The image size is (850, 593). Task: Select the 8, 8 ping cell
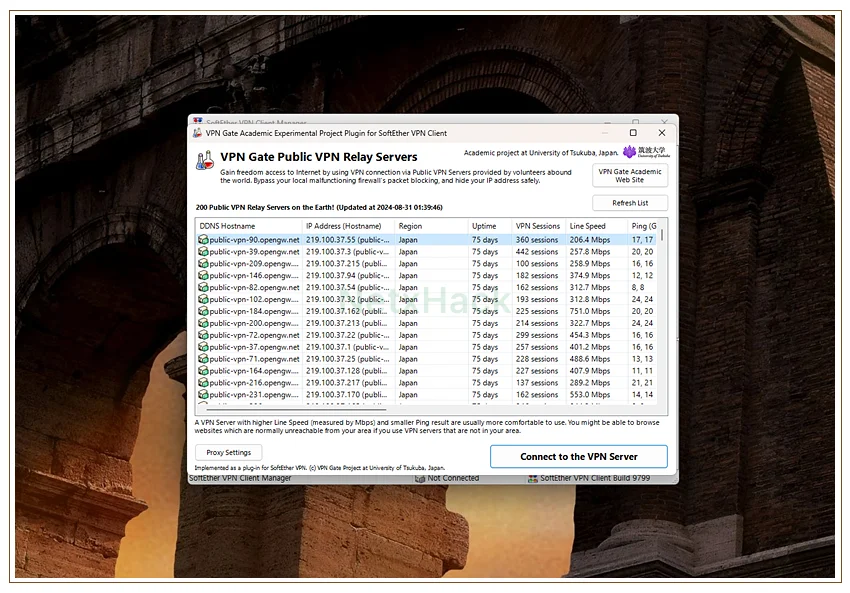point(638,287)
